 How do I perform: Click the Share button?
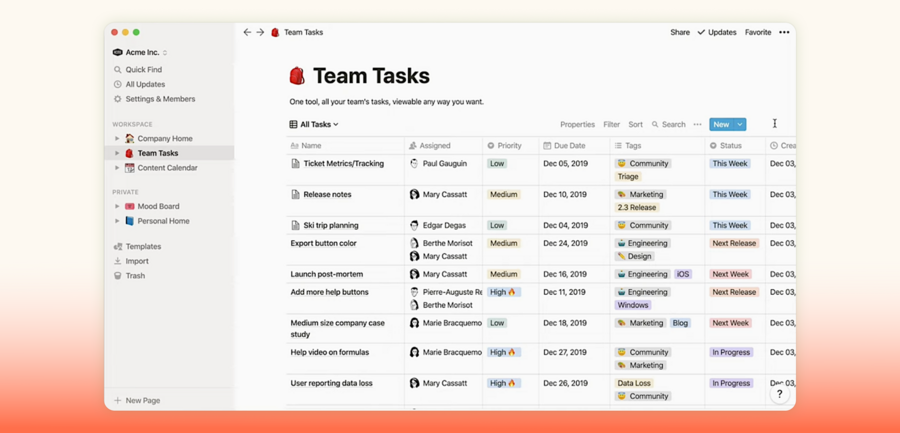[x=679, y=32]
